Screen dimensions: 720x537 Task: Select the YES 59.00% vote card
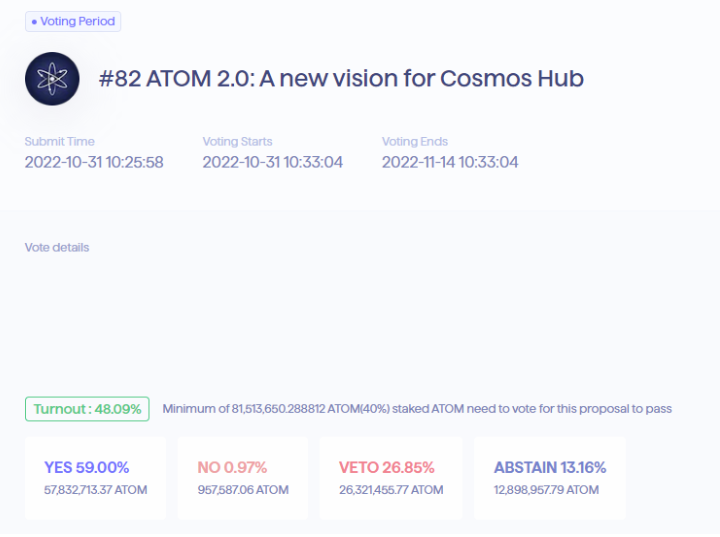pos(96,478)
